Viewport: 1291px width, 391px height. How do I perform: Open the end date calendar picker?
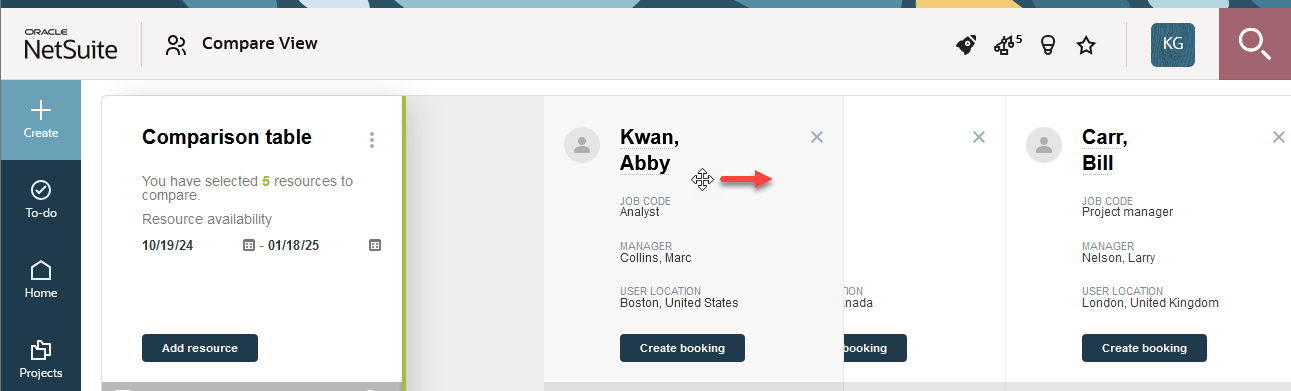pos(374,245)
